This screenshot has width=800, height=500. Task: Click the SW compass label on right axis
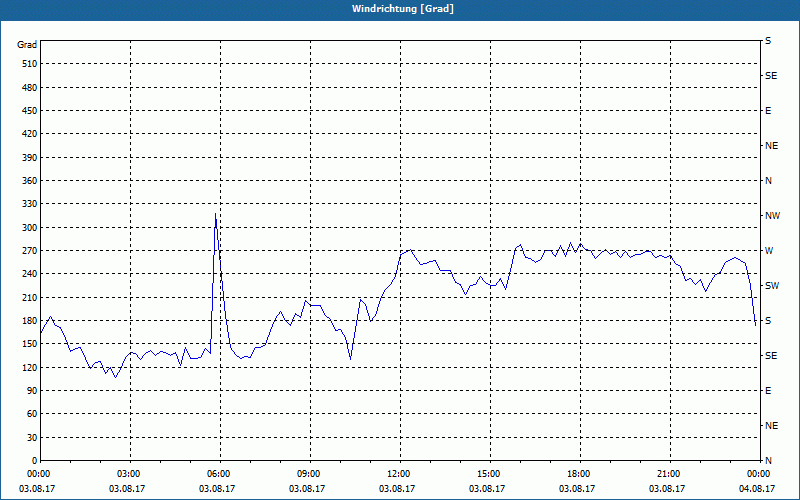click(772, 286)
